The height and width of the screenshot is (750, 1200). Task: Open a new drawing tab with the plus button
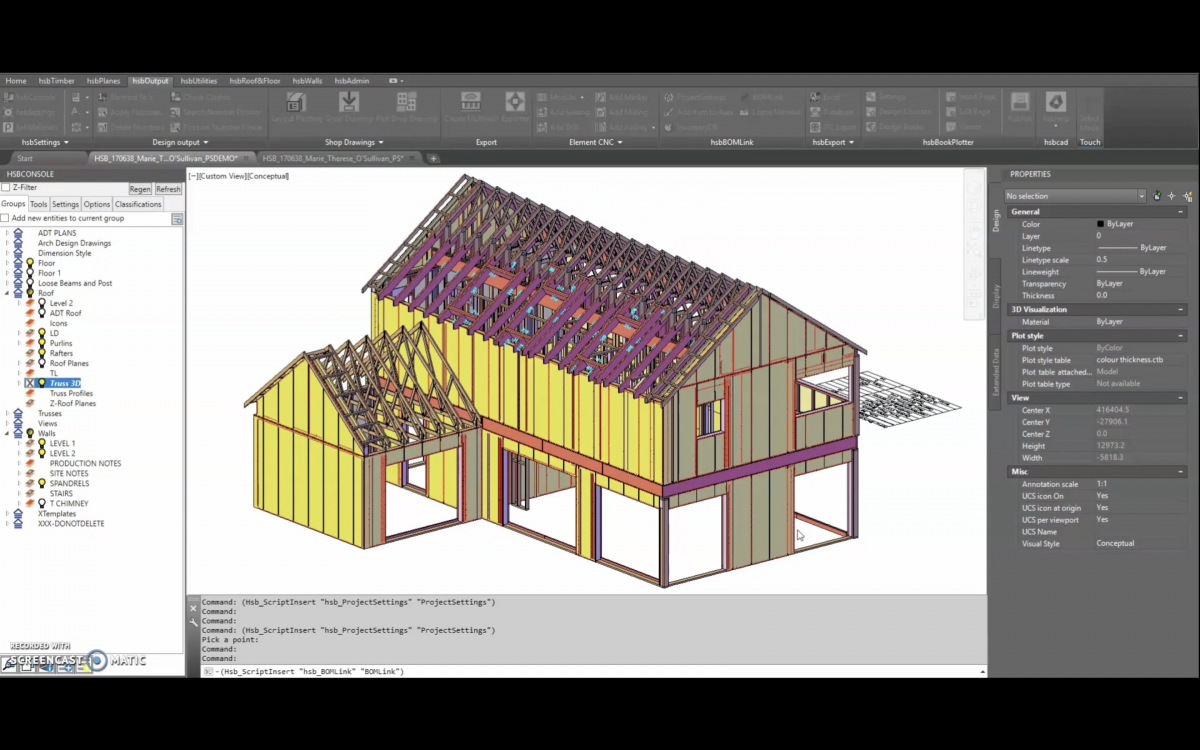(x=433, y=158)
